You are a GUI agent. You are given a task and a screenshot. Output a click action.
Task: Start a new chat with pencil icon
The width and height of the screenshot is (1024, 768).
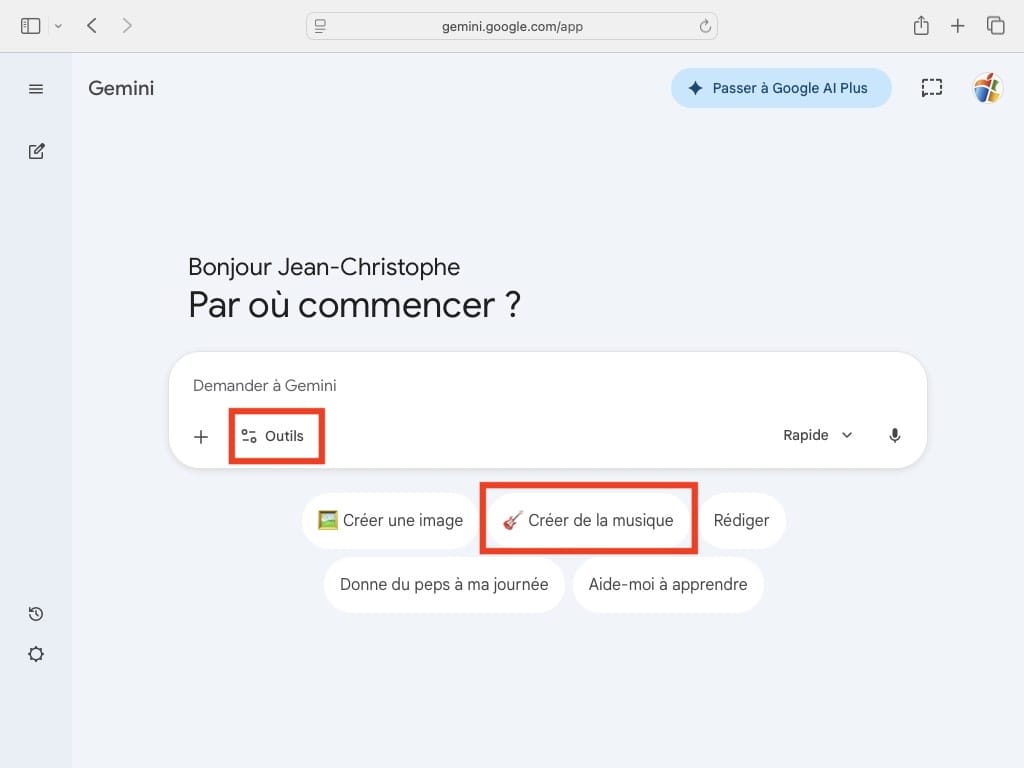pyautogui.click(x=36, y=152)
